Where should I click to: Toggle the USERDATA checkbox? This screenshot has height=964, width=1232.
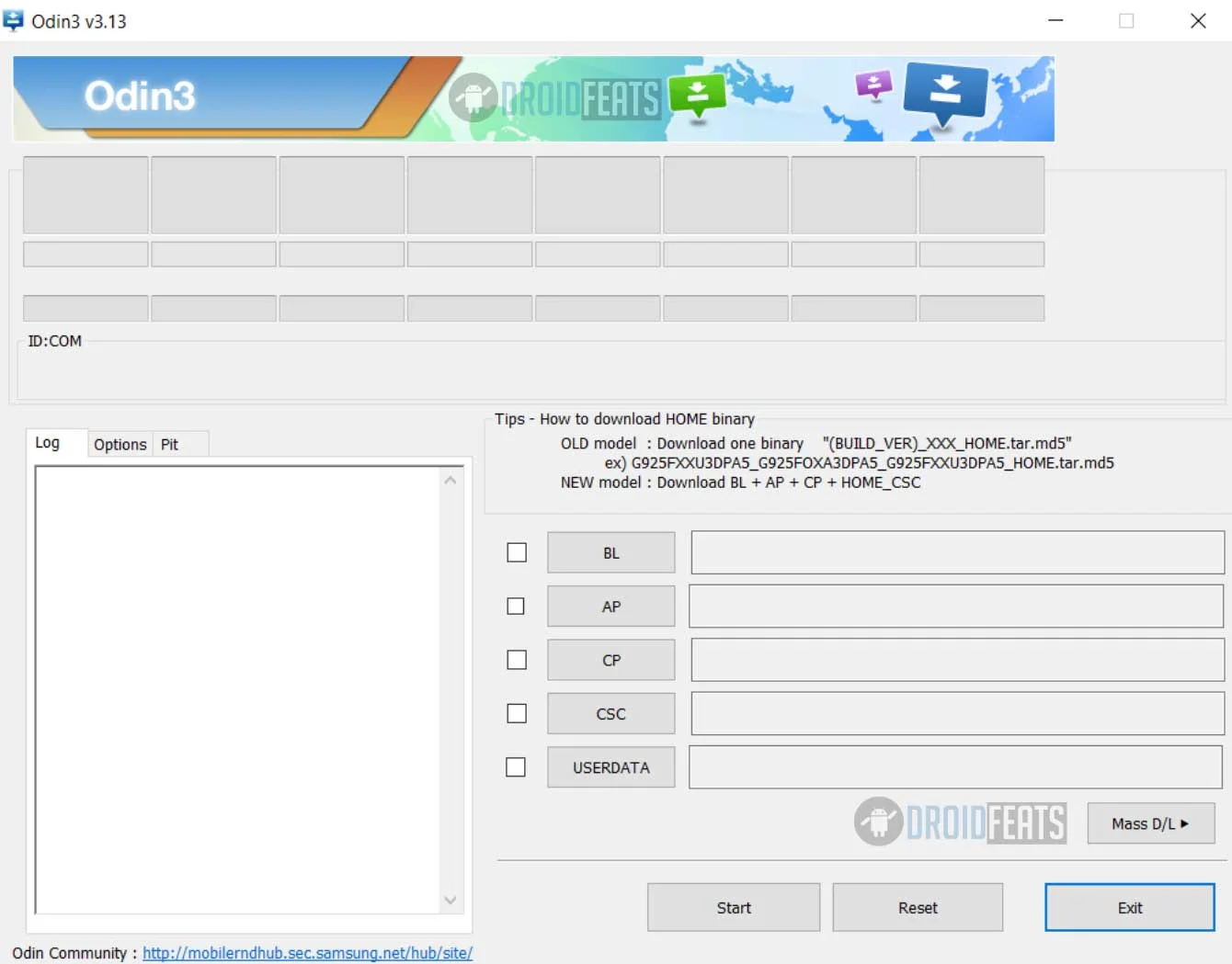516,766
